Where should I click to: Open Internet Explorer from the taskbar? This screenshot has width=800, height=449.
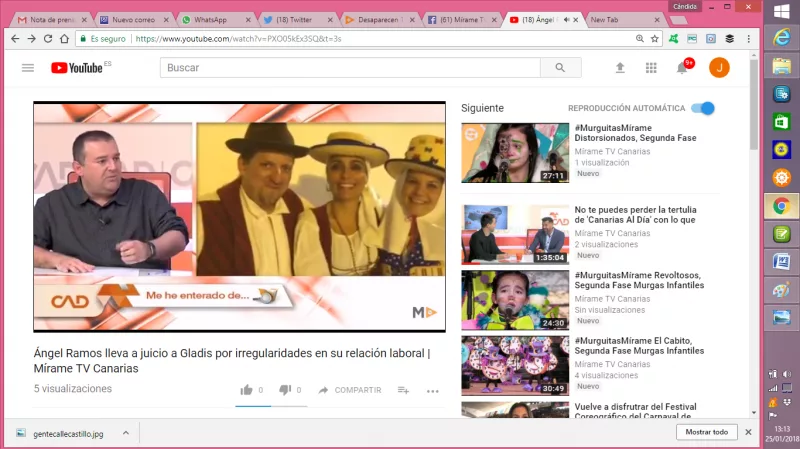pos(782,38)
